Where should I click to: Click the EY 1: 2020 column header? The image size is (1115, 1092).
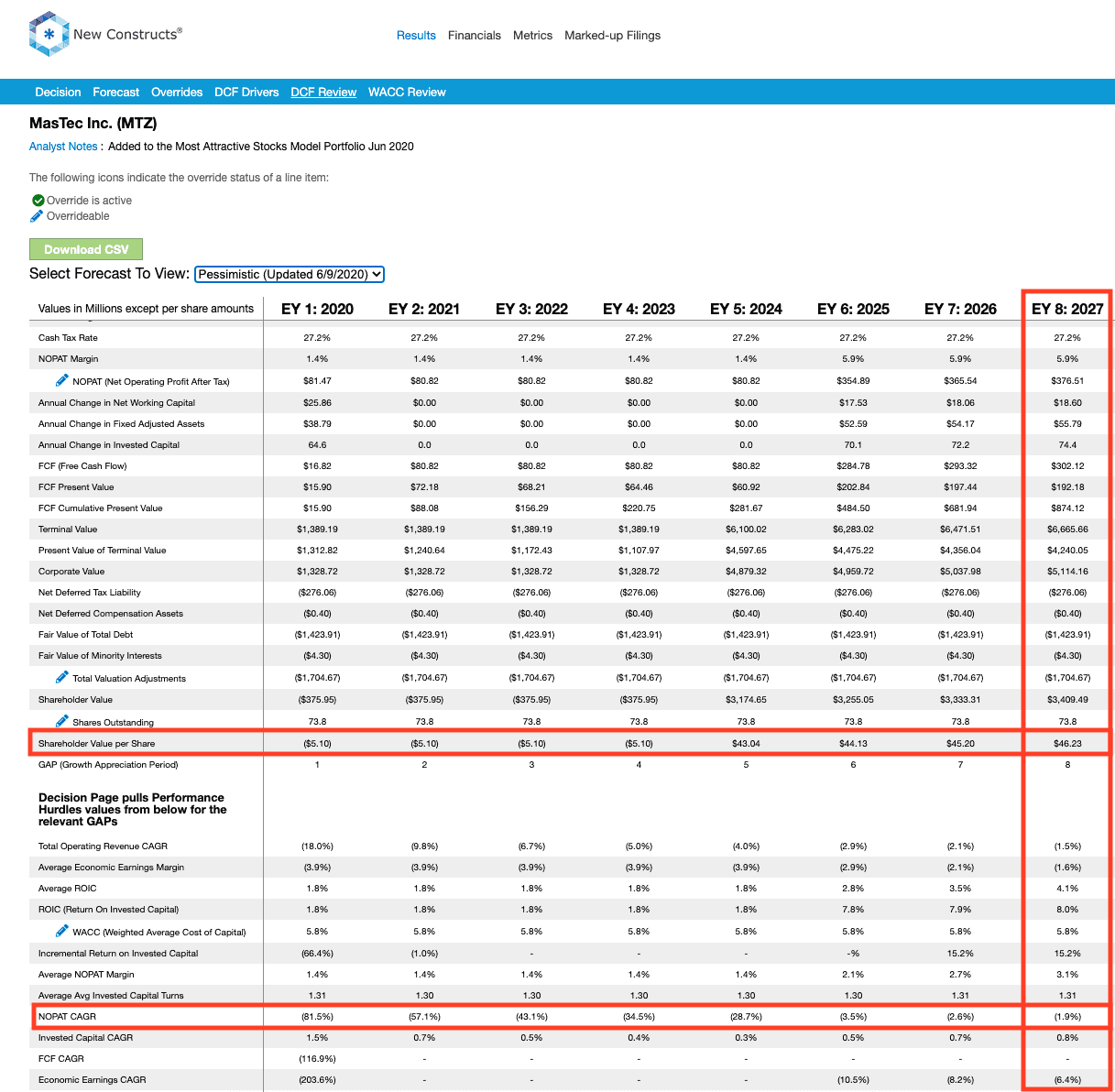[x=317, y=309]
